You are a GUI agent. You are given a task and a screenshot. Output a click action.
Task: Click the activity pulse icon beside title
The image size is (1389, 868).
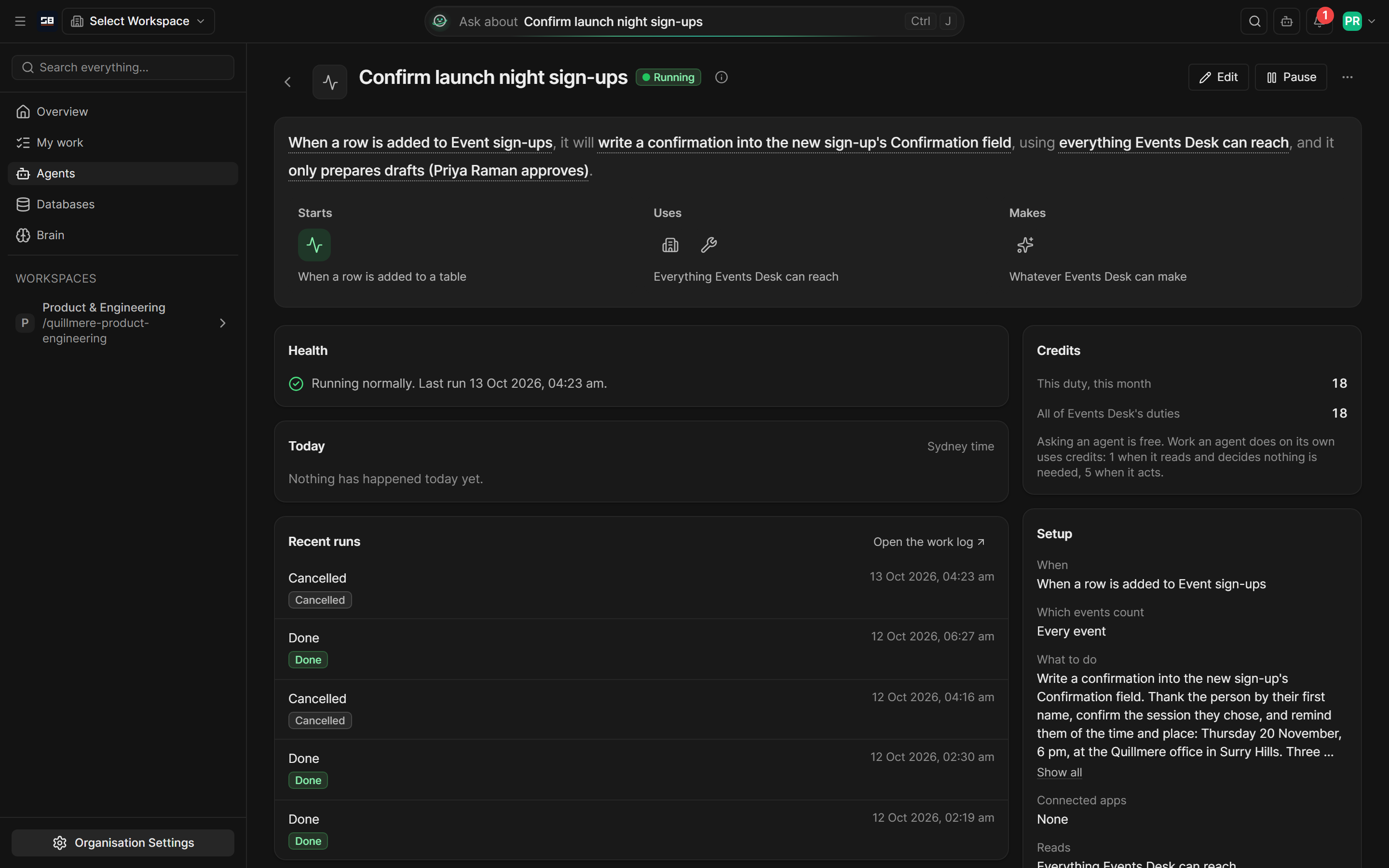click(330, 82)
